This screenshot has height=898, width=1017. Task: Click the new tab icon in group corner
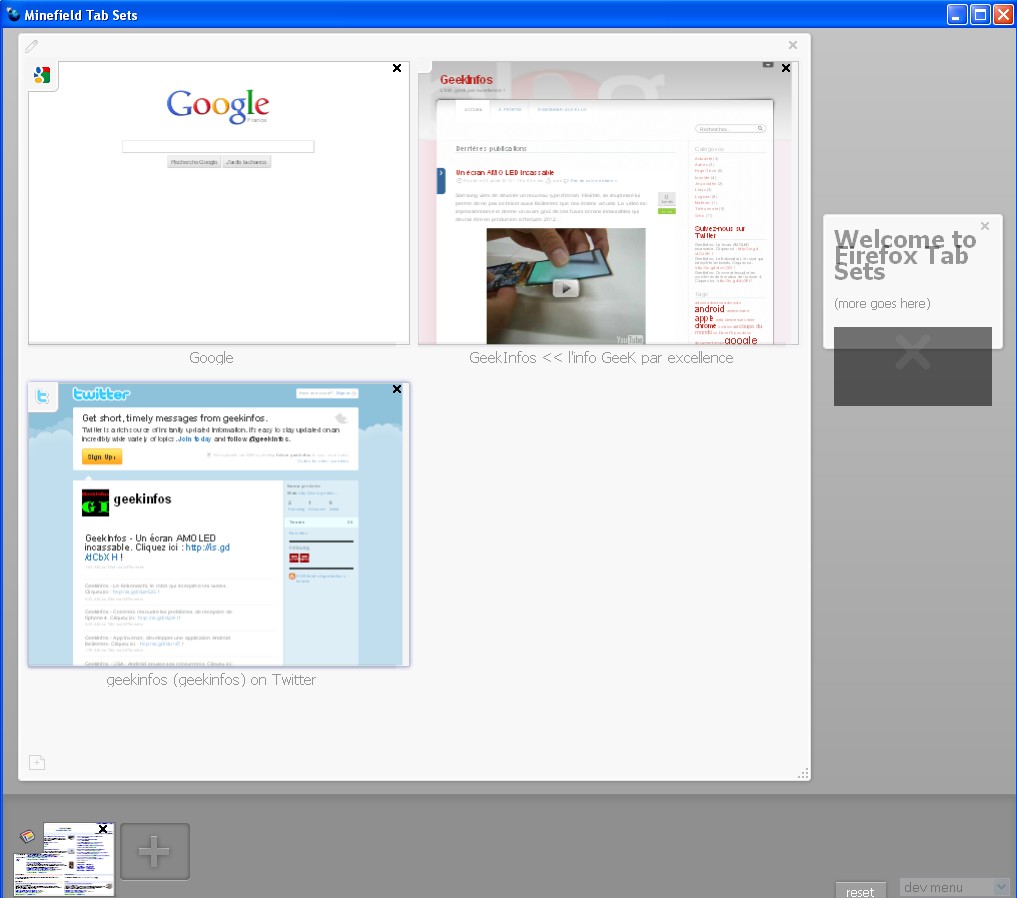(37, 763)
